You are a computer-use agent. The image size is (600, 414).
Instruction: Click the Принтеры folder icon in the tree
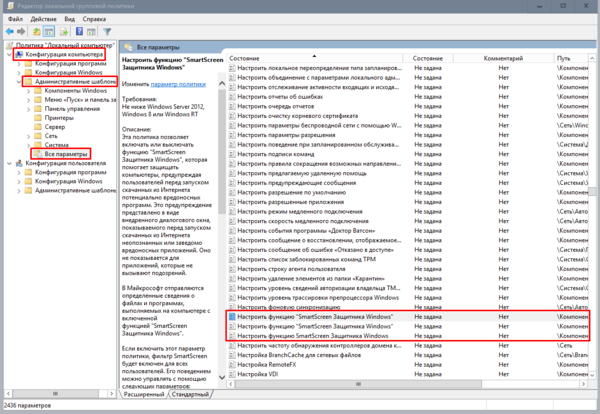(x=38, y=118)
